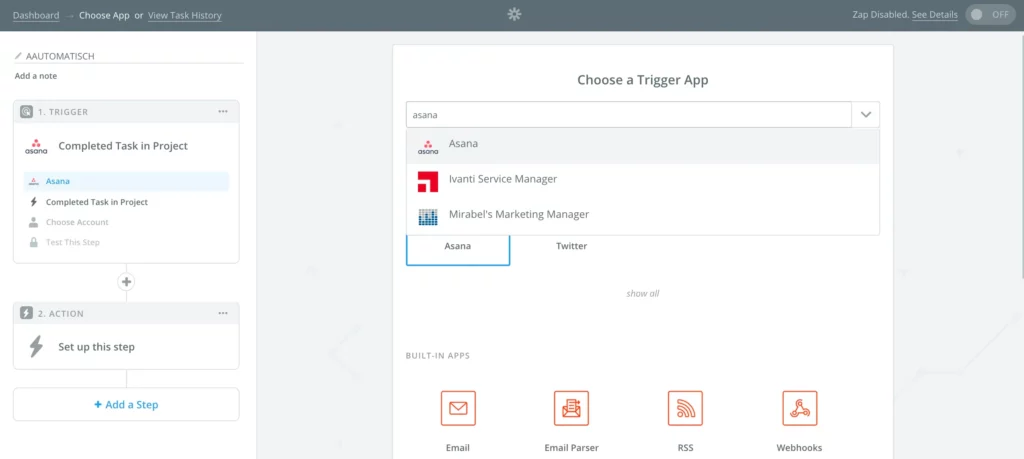This screenshot has width=1024, height=459.
Task: Click the Zapier gear logo in header
Action: [x=514, y=14]
